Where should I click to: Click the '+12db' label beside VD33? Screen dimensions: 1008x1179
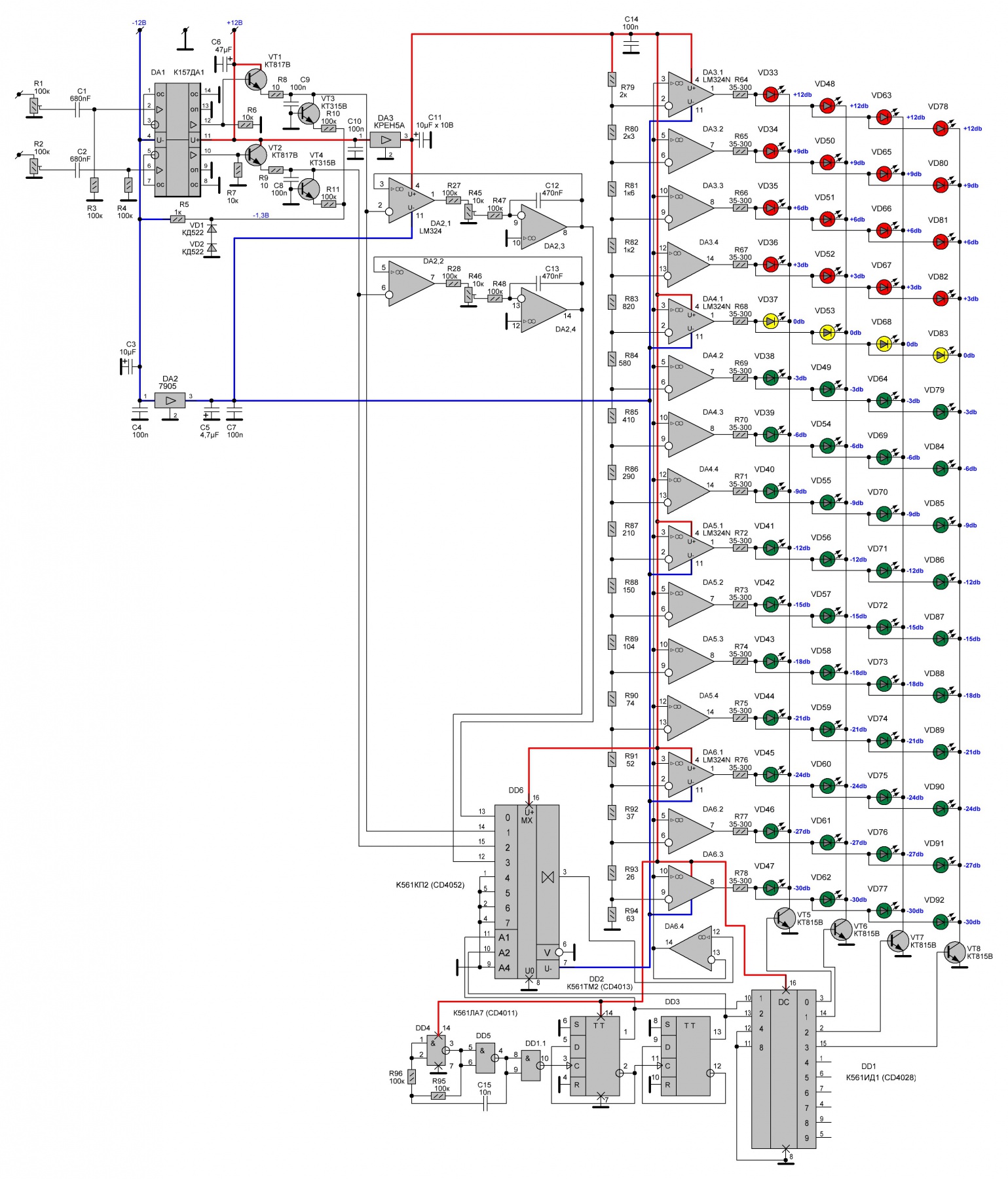tap(802, 94)
